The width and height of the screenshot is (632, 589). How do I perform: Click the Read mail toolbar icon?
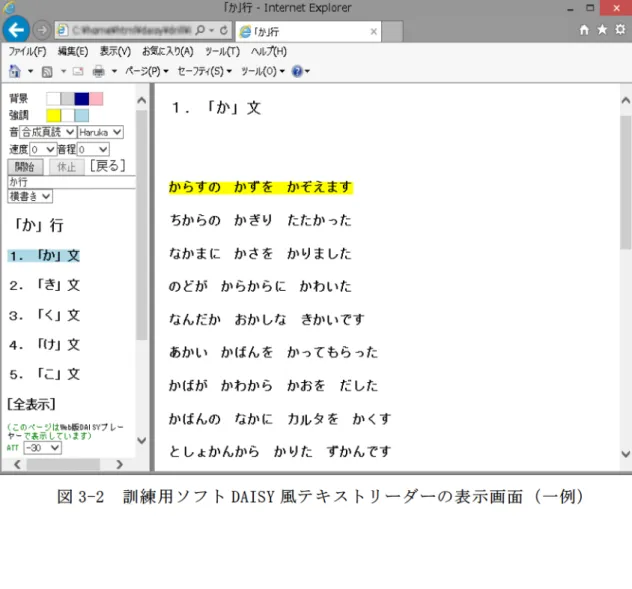78,72
